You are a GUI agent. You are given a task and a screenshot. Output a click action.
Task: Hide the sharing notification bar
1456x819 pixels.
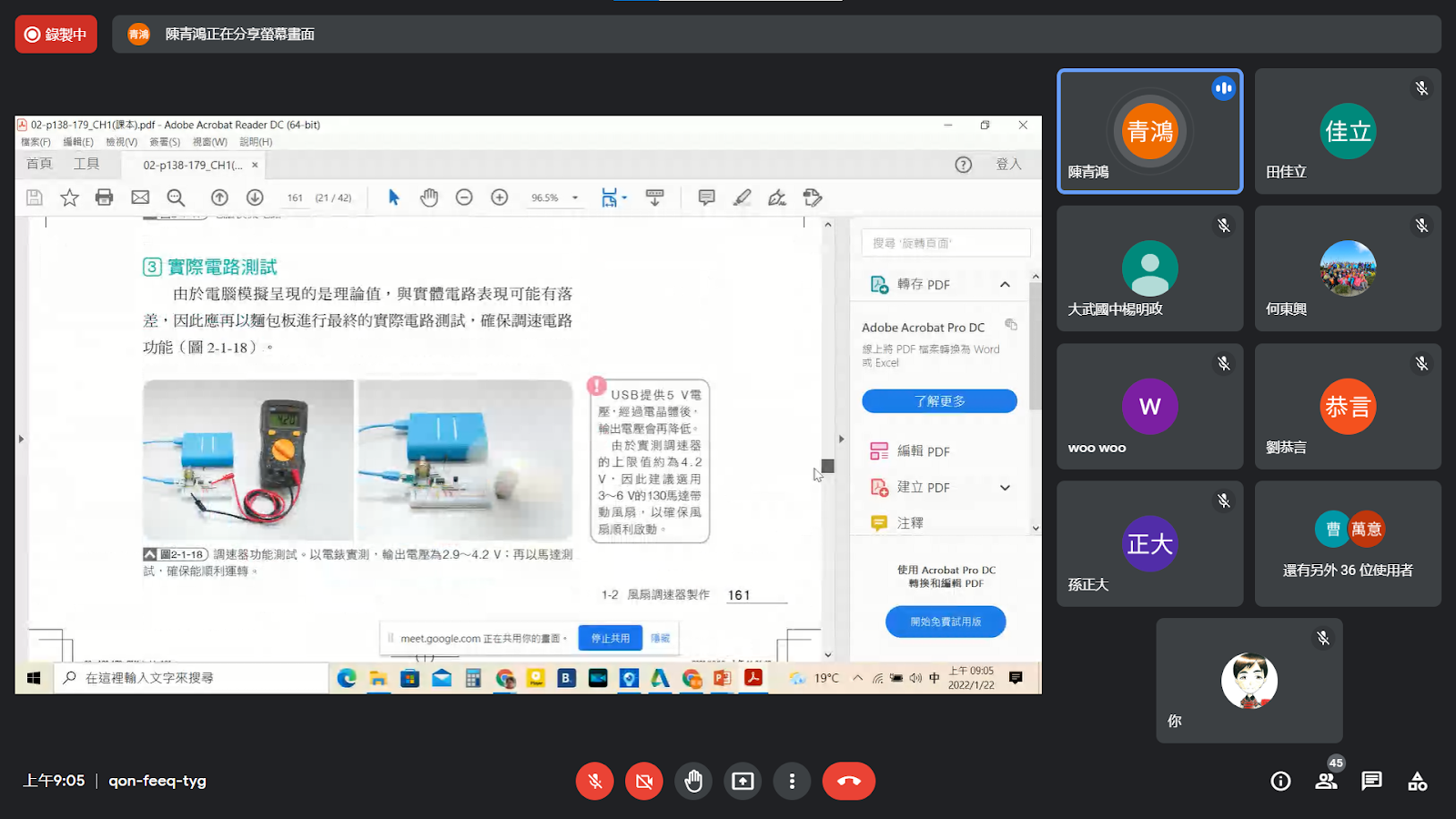(x=660, y=638)
